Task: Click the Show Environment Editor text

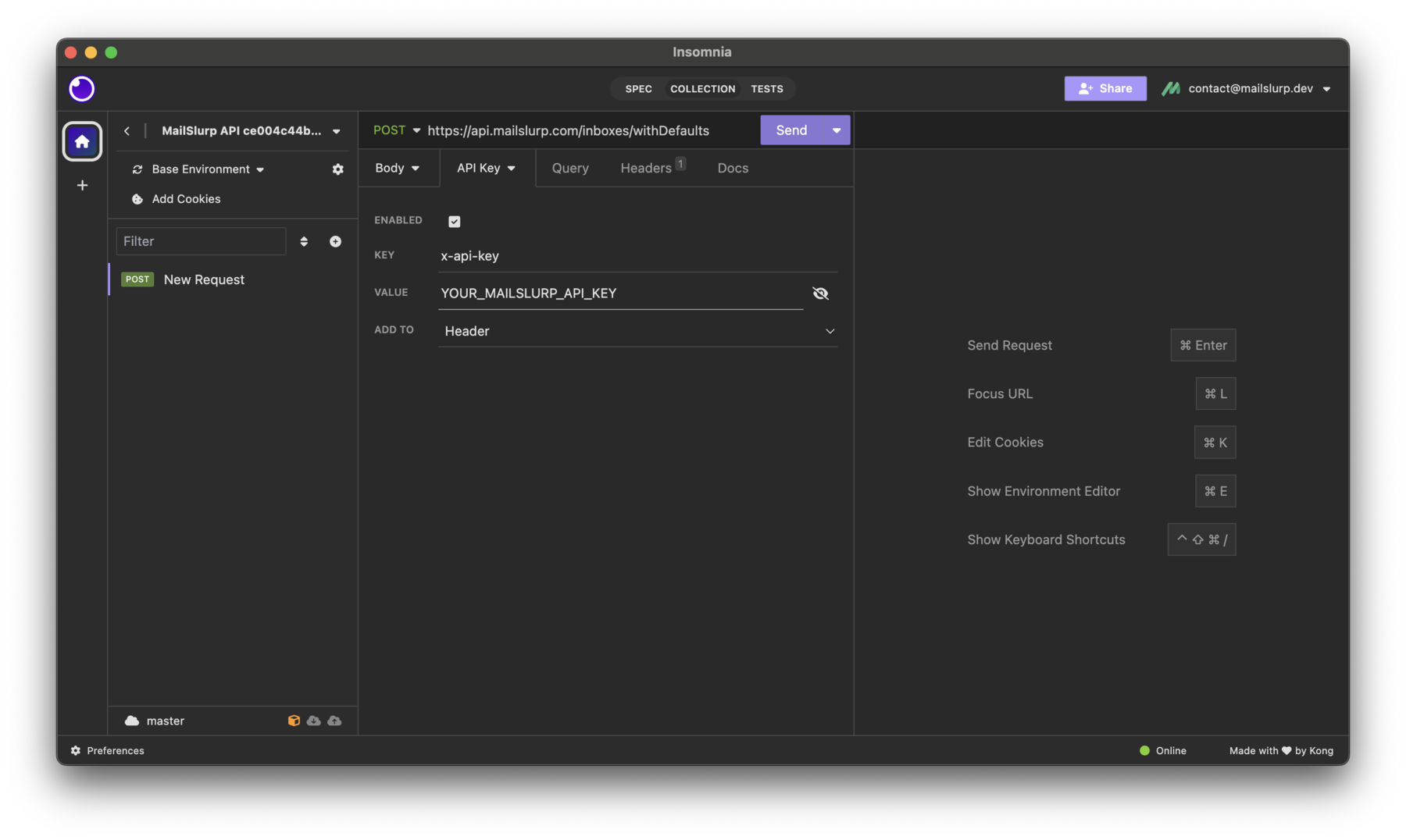Action: [1044, 491]
